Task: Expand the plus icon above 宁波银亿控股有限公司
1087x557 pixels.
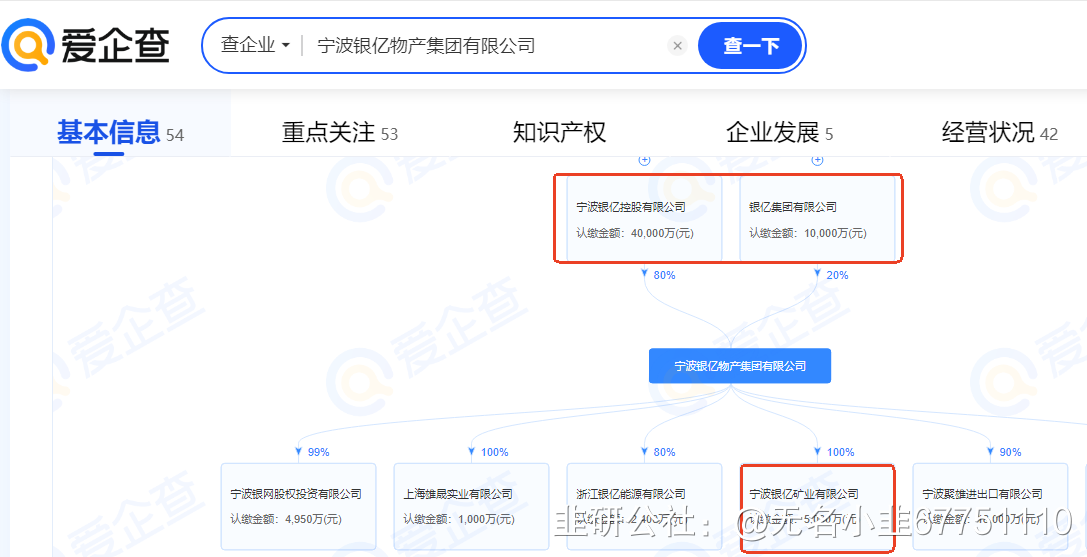Action: [645, 160]
